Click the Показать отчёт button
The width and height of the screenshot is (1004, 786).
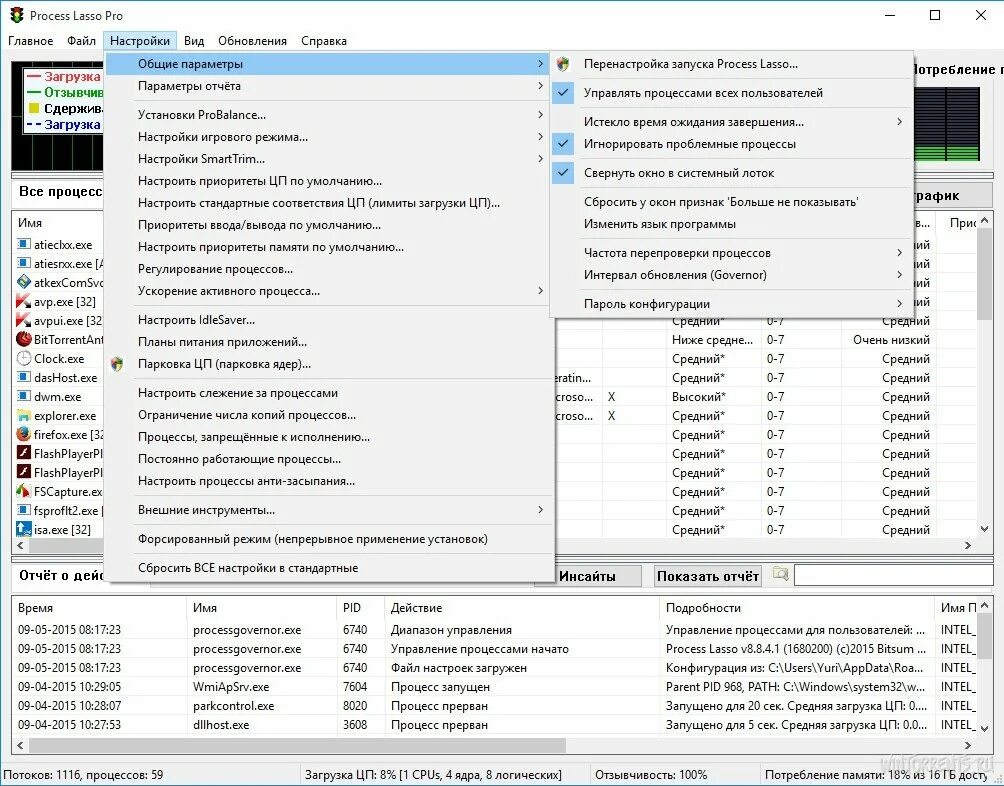coord(708,576)
